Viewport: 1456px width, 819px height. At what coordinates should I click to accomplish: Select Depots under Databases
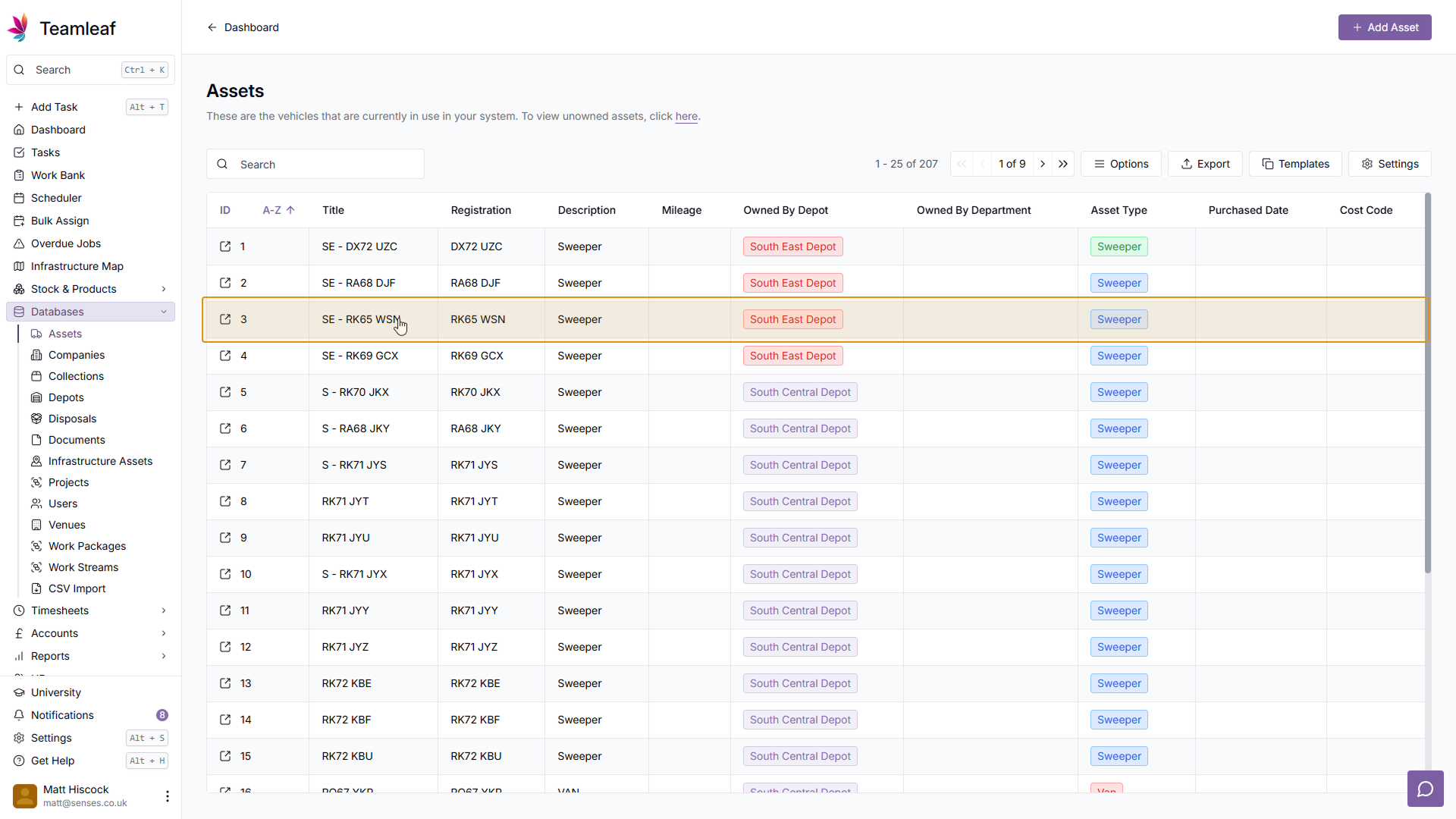click(66, 397)
